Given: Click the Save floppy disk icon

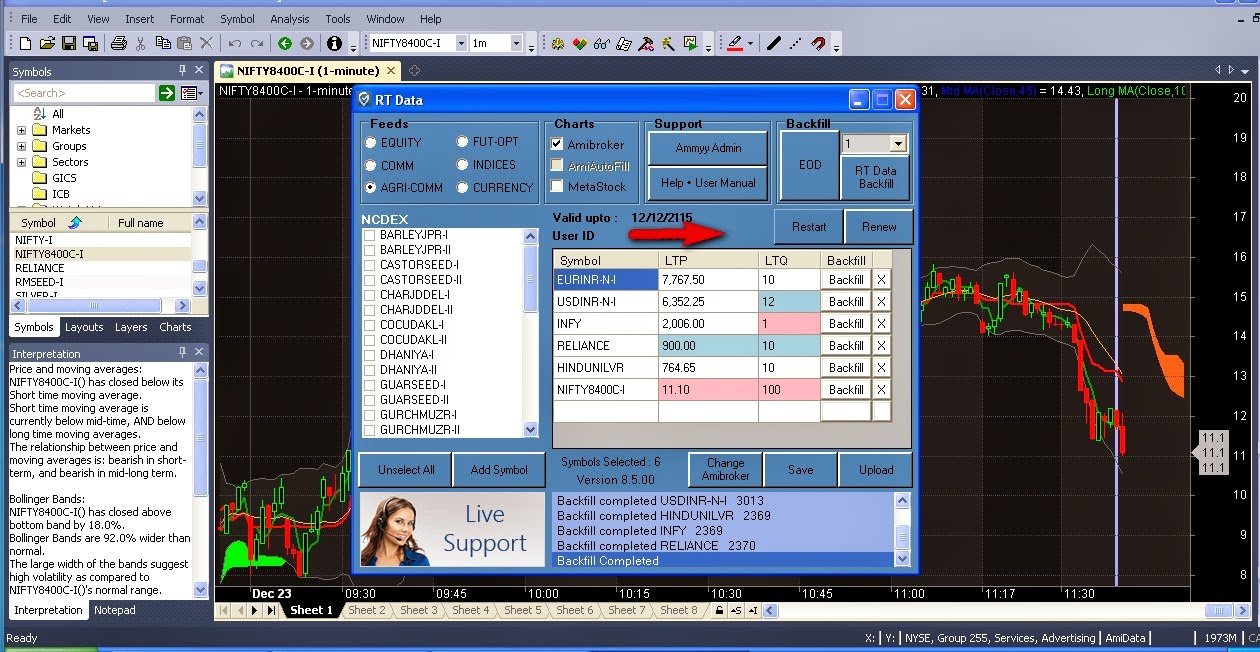Looking at the screenshot, I should click(x=69, y=44).
